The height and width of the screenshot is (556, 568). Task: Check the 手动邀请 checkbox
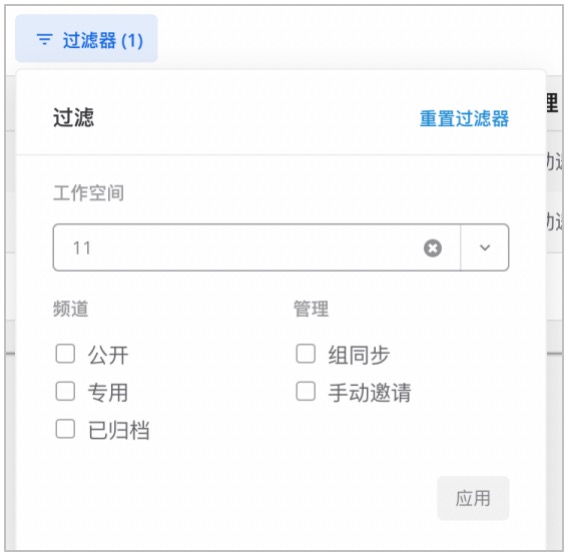(306, 391)
